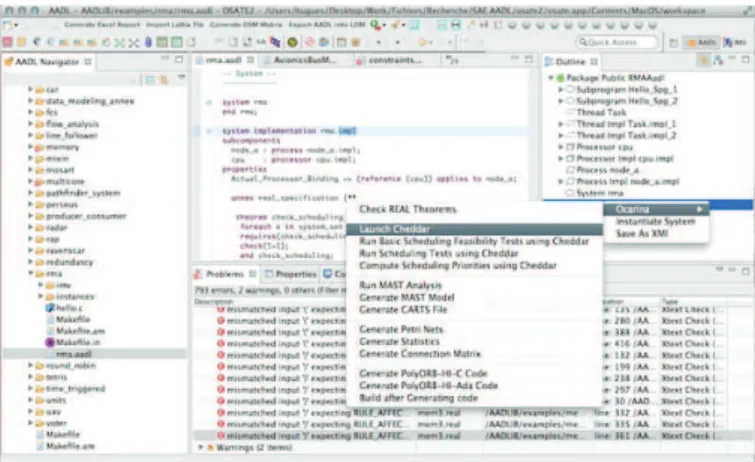
Task: Click Generate DSM Matrix toolbar button
Action: point(246,25)
